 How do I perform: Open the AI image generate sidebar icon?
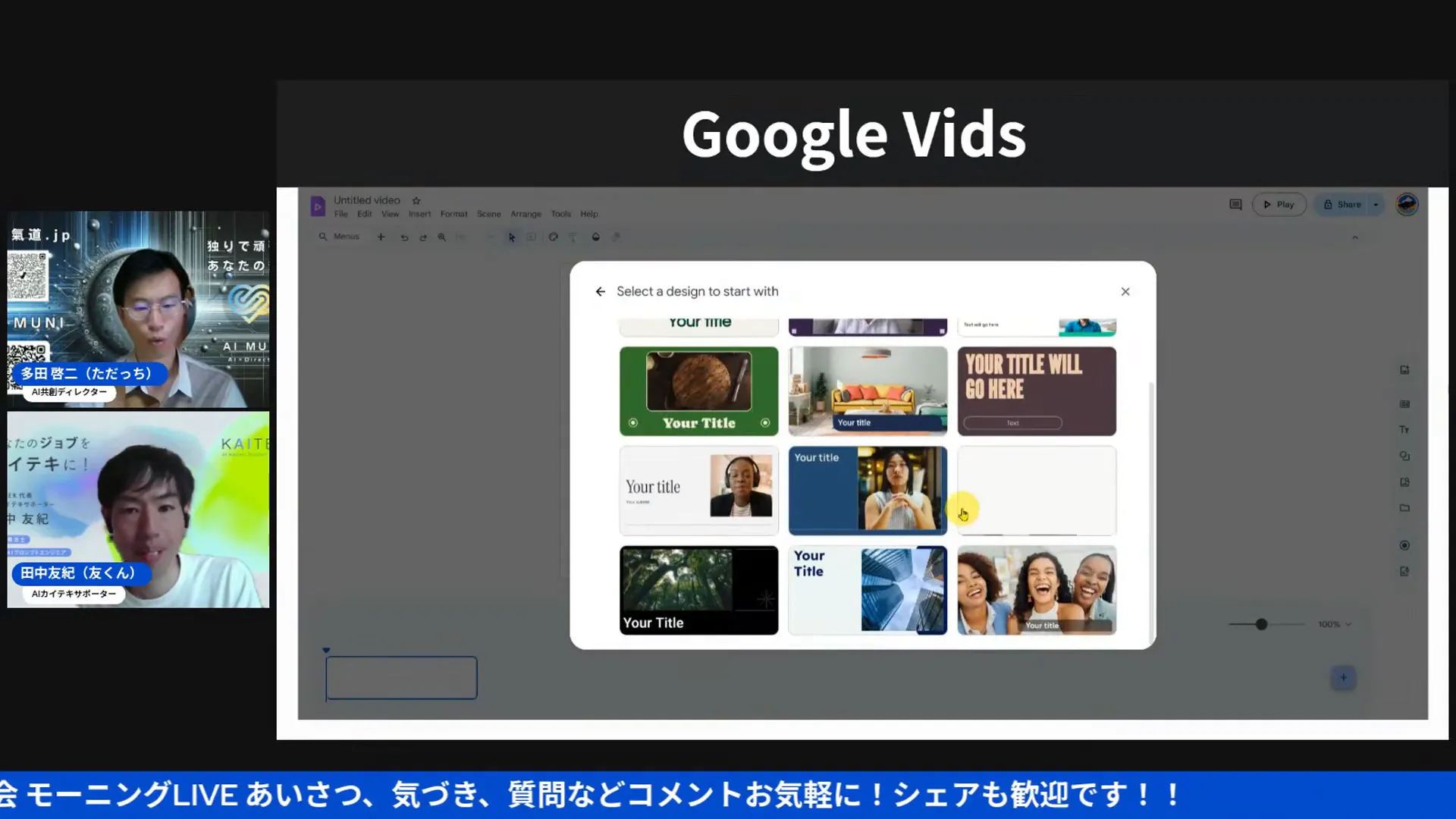point(1404,370)
